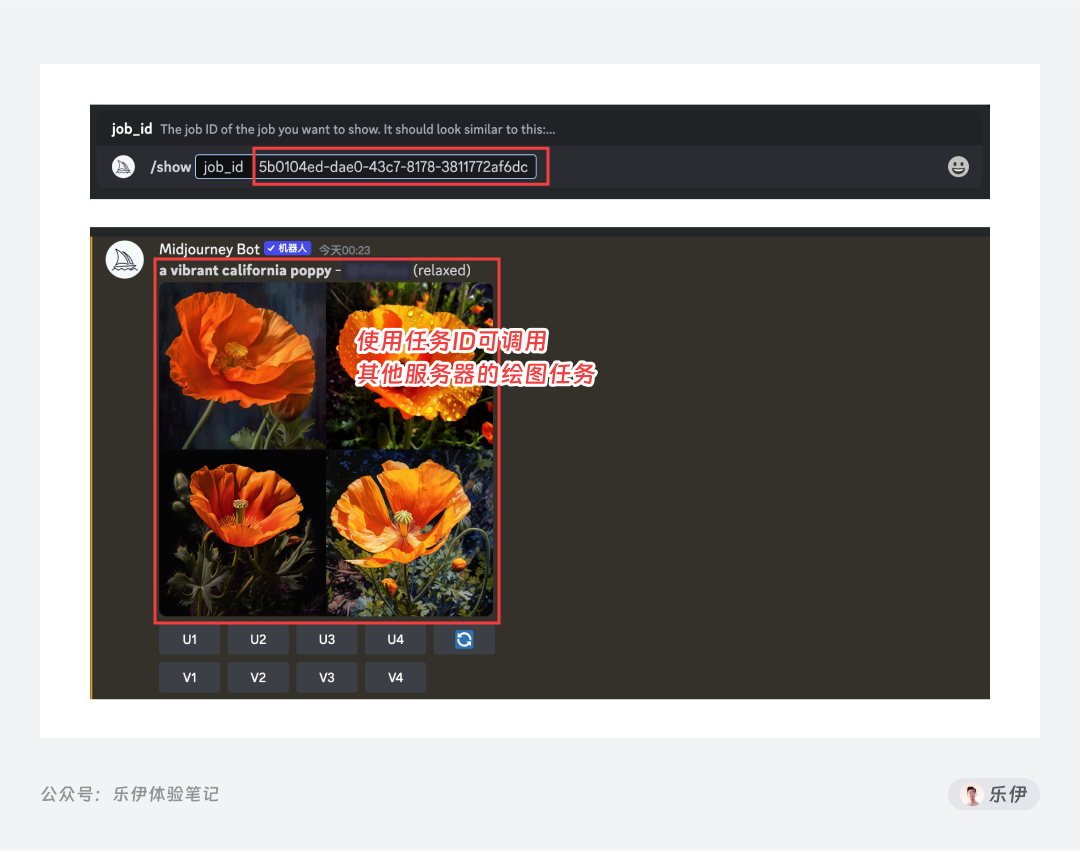Click the re-roll refresh icon button
Screen dimensions: 1080x851
464,640
